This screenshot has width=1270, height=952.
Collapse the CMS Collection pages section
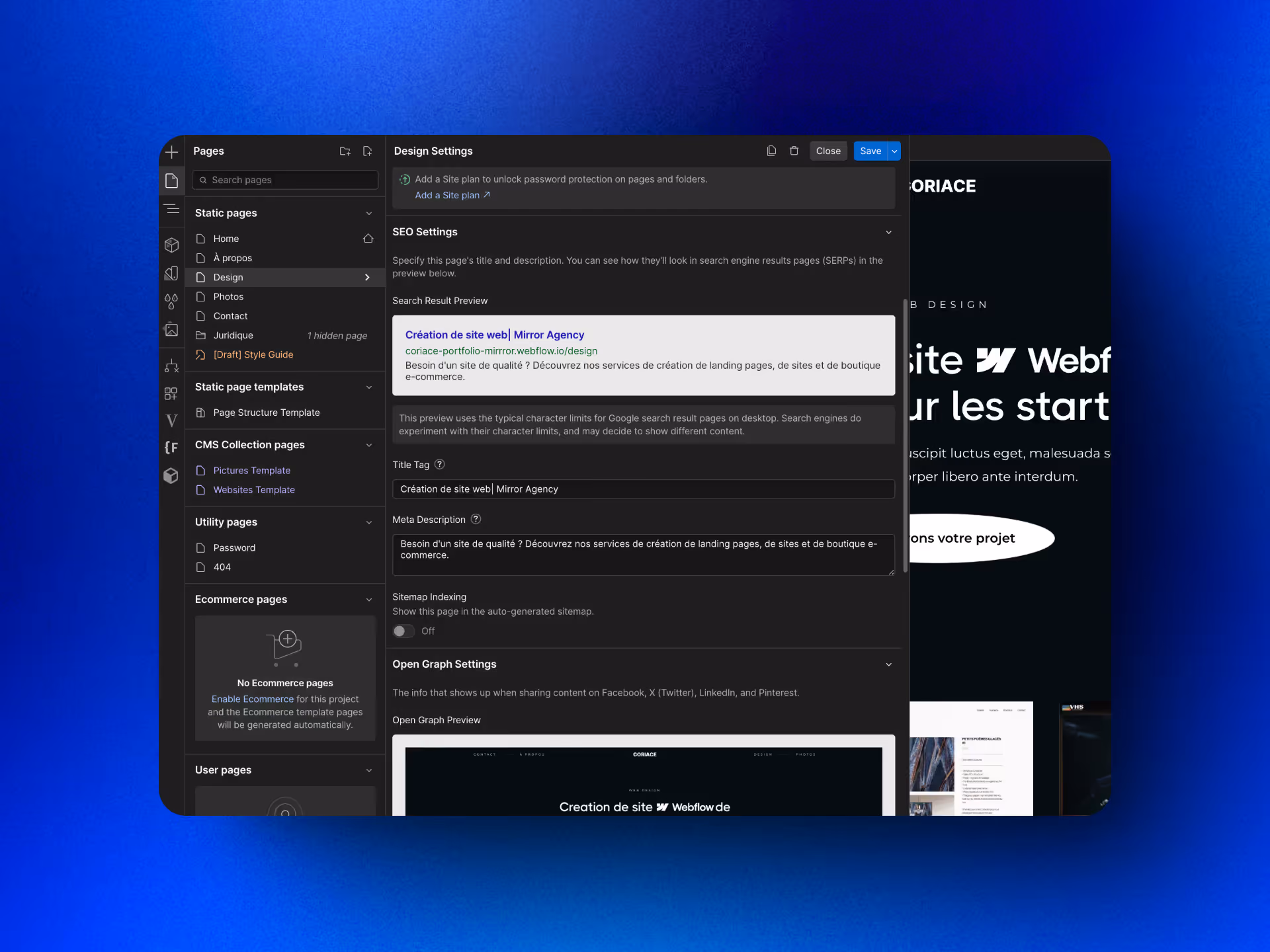pyautogui.click(x=369, y=445)
